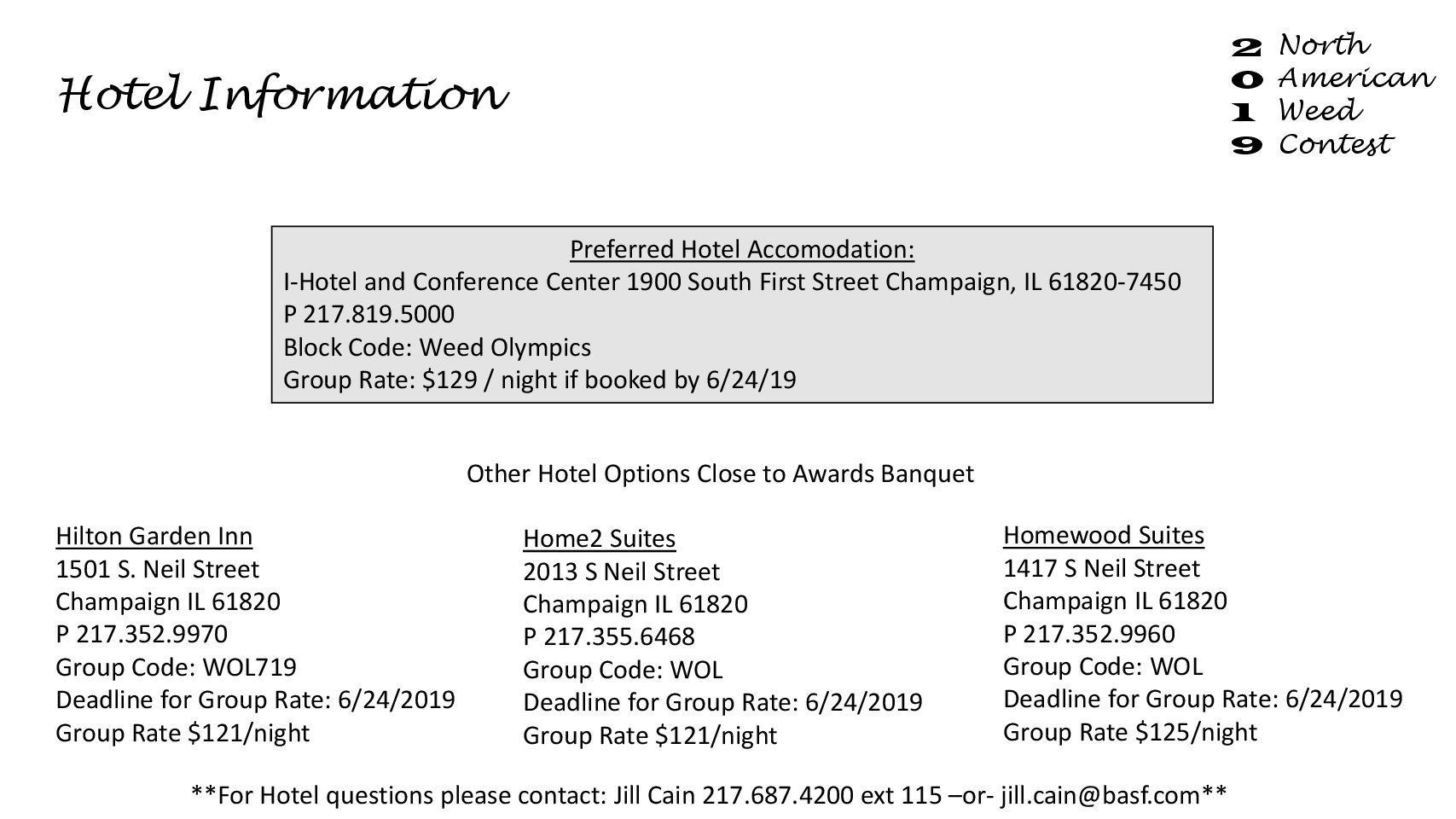
Task: Click the Block Code Weed Olympics line
Action: click(x=437, y=347)
